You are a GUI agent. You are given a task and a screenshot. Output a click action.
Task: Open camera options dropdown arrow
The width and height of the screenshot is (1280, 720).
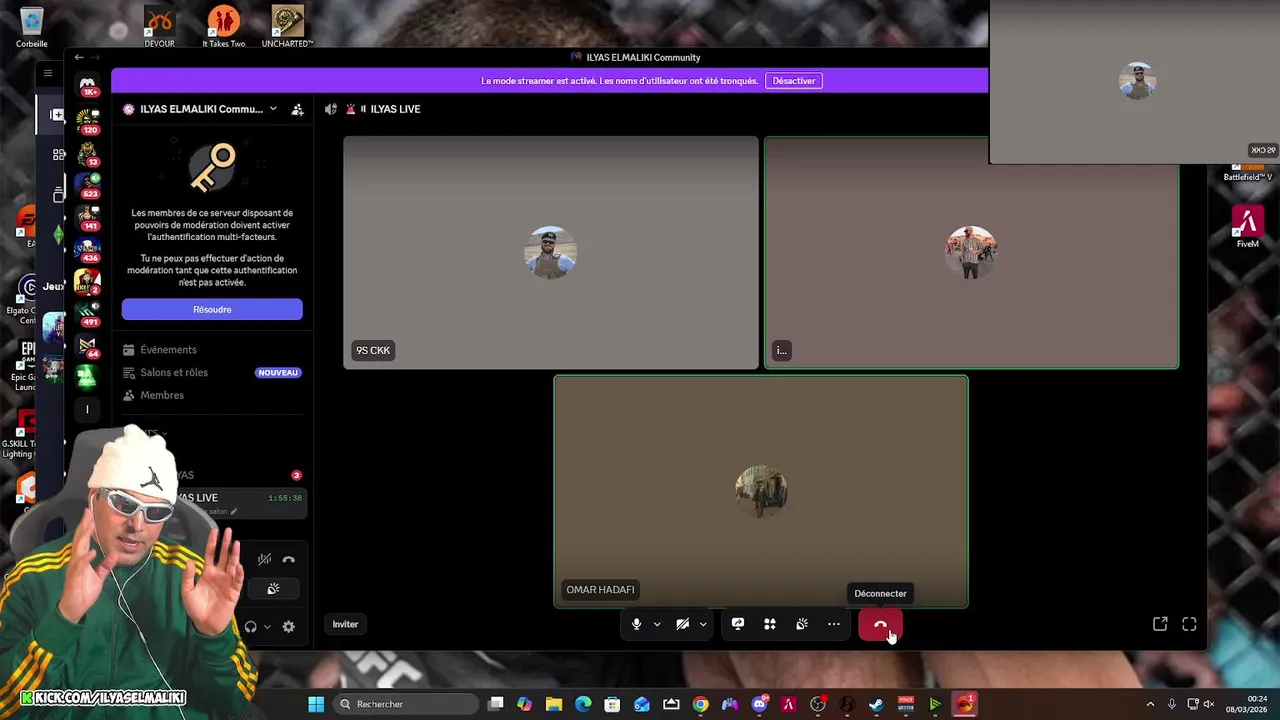tap(703, 624)
